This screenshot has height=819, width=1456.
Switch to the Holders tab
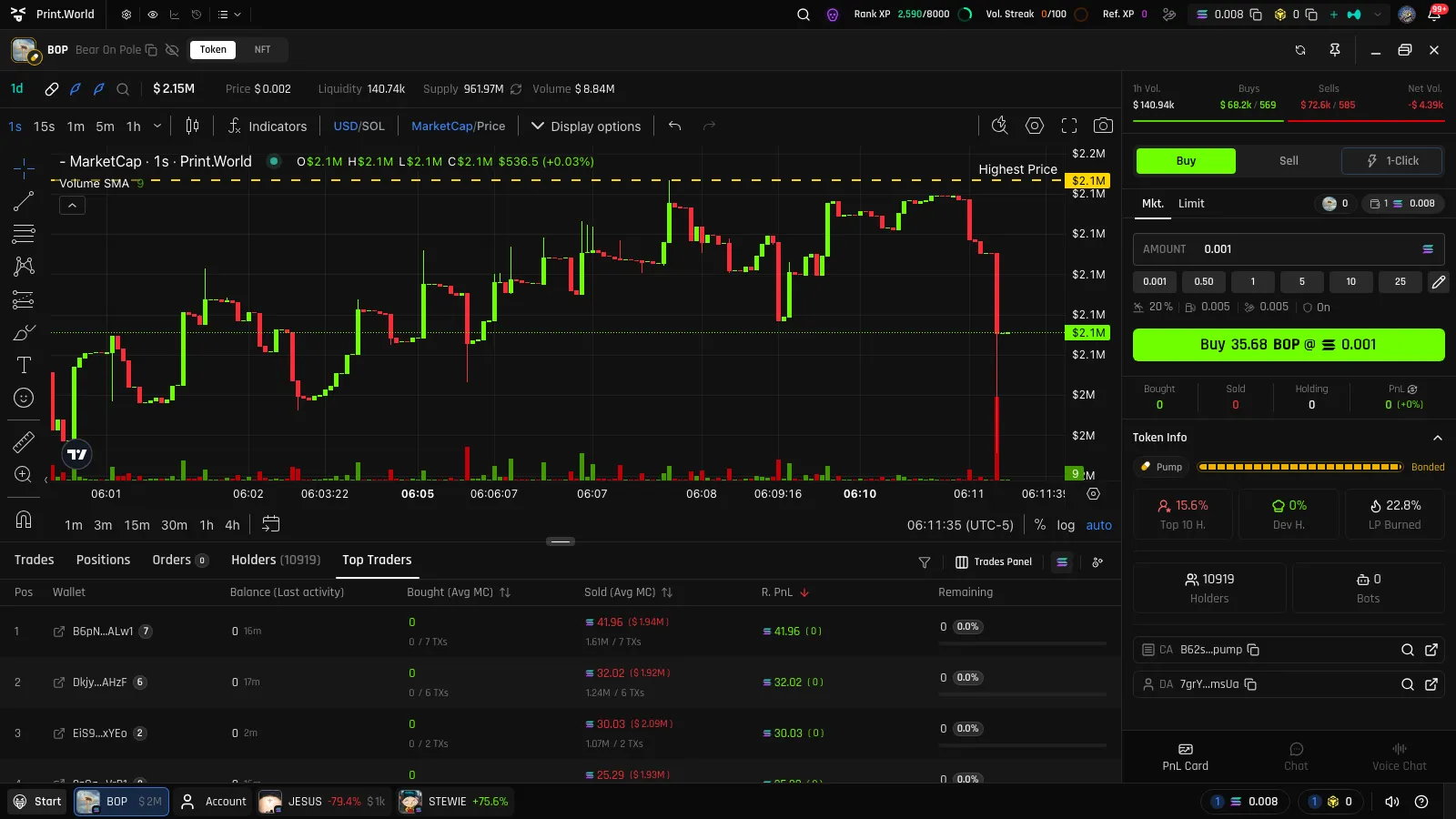(276, 560)
